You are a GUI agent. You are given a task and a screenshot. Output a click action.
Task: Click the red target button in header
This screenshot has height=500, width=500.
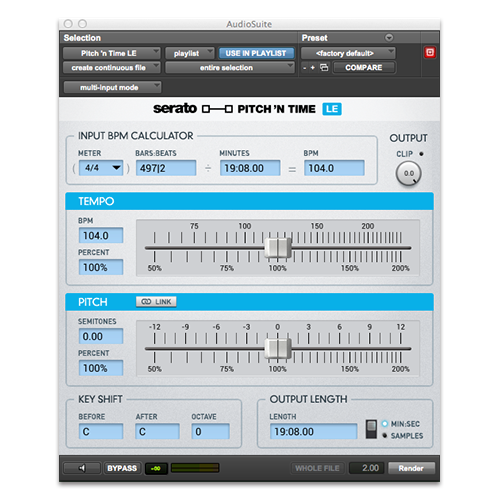point(430,53)
